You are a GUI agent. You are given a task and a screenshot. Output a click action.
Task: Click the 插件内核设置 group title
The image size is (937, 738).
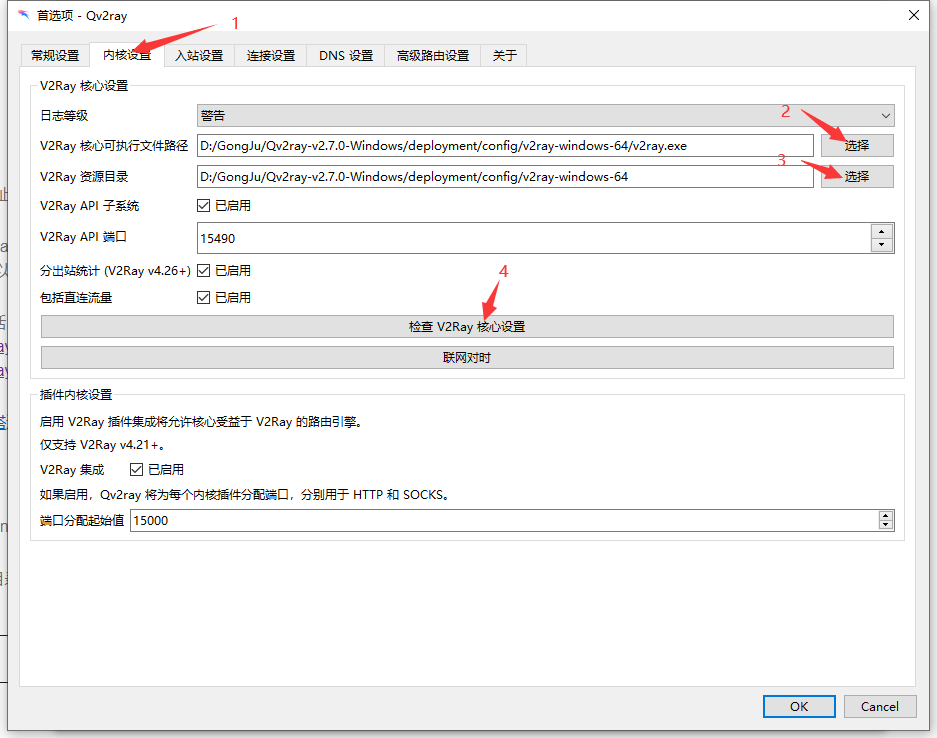(76, 394)
